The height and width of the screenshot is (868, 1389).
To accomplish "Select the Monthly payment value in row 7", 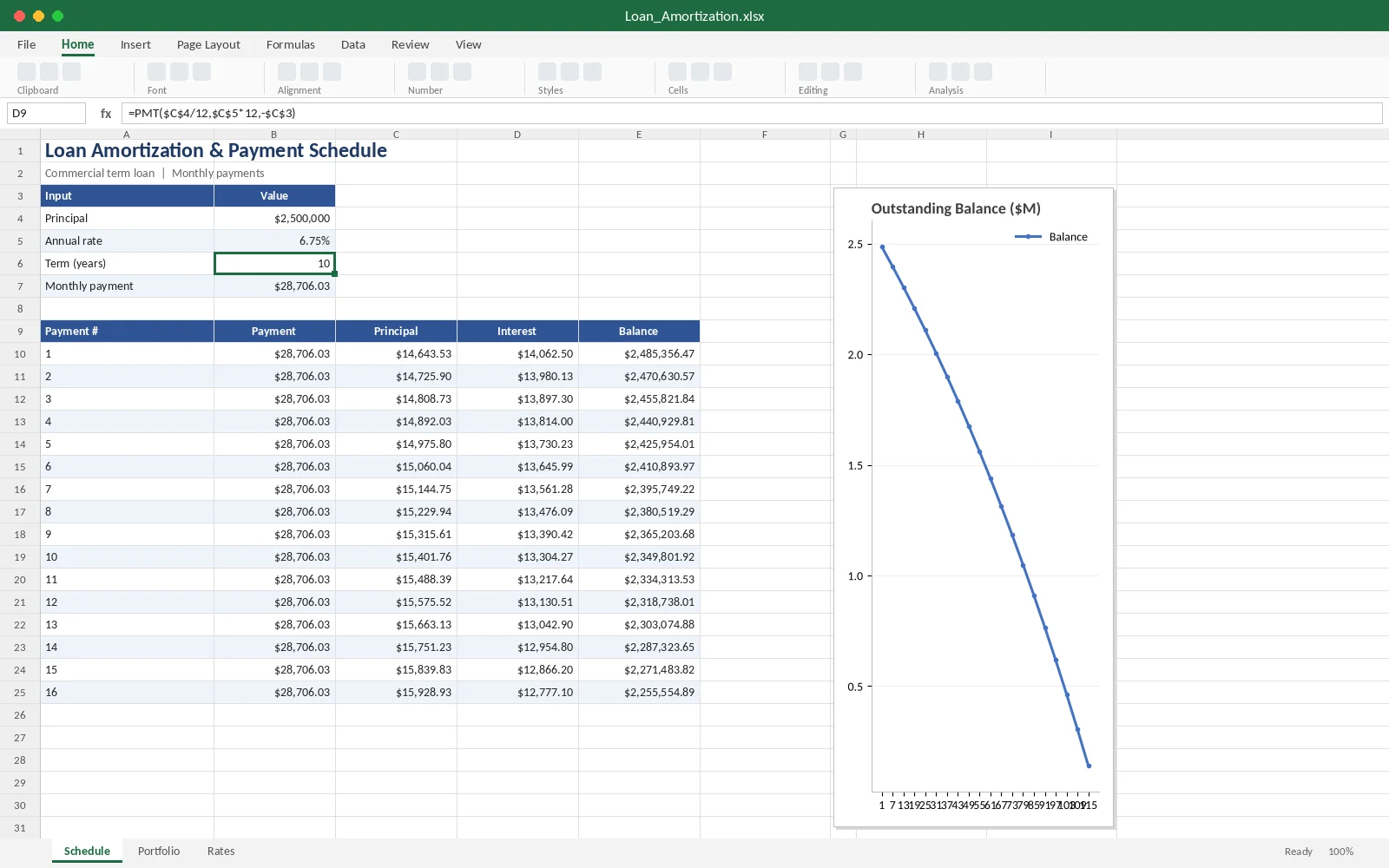I will (x=274, y=286).
